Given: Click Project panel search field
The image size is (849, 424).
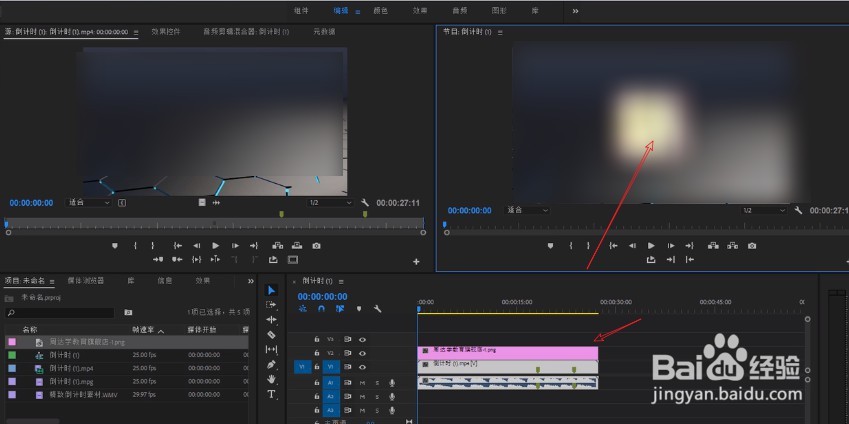Looking at the screenshot, I should [60, 312].
